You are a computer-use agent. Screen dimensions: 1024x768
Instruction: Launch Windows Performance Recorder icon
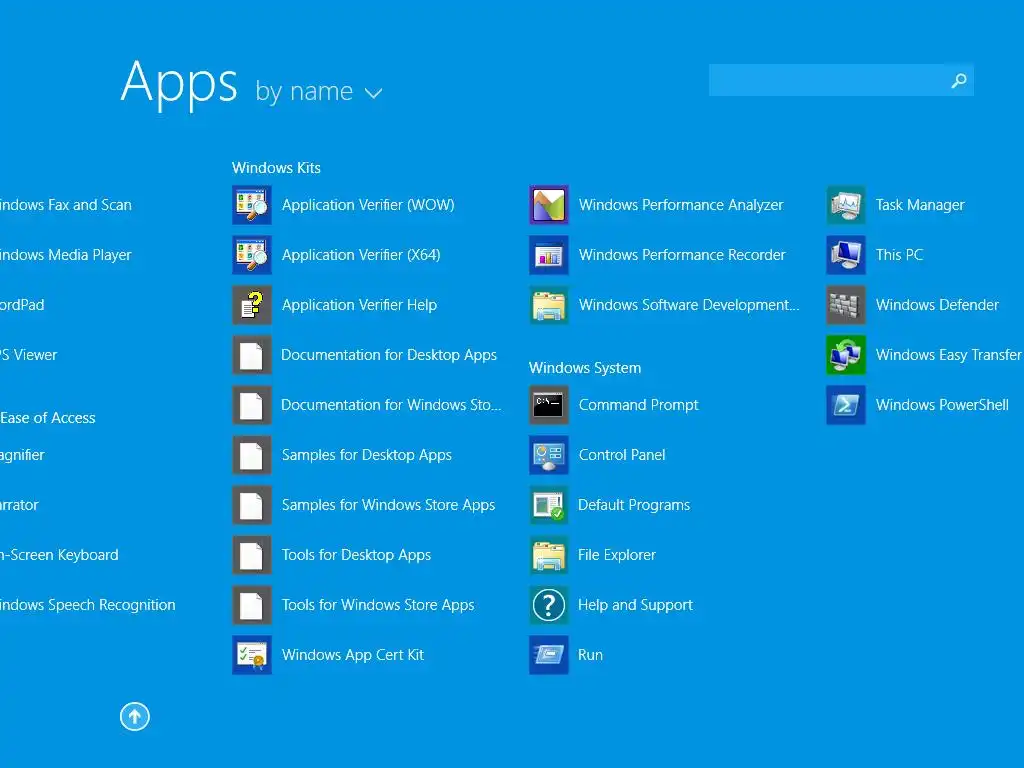tap(549, 255)
